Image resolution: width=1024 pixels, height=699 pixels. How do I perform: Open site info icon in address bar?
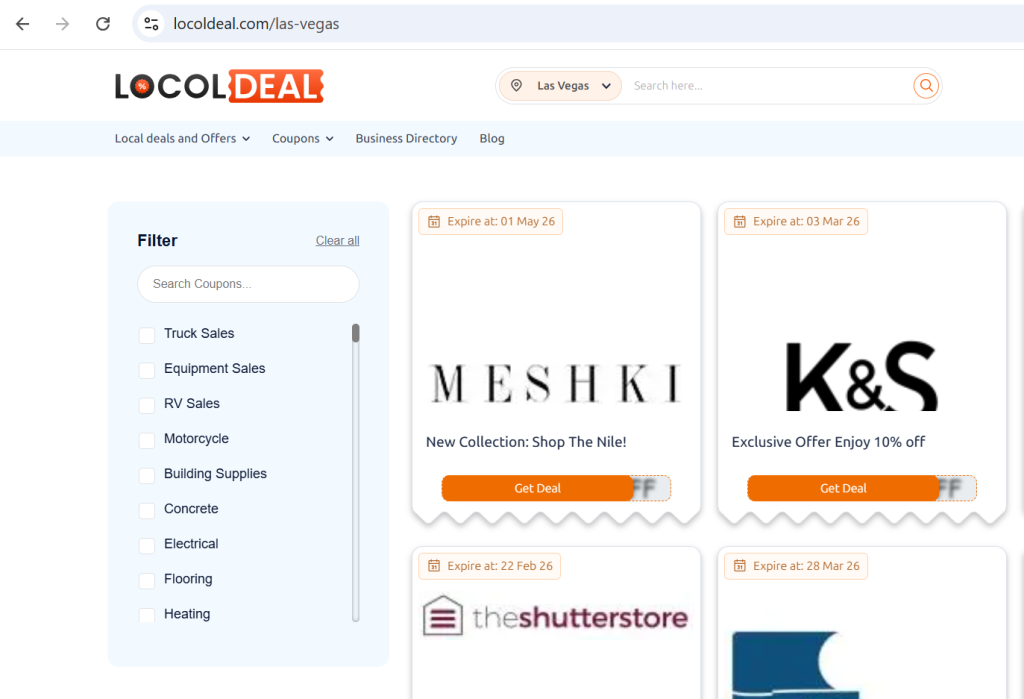pyautogui.click(x=151, y=24)
